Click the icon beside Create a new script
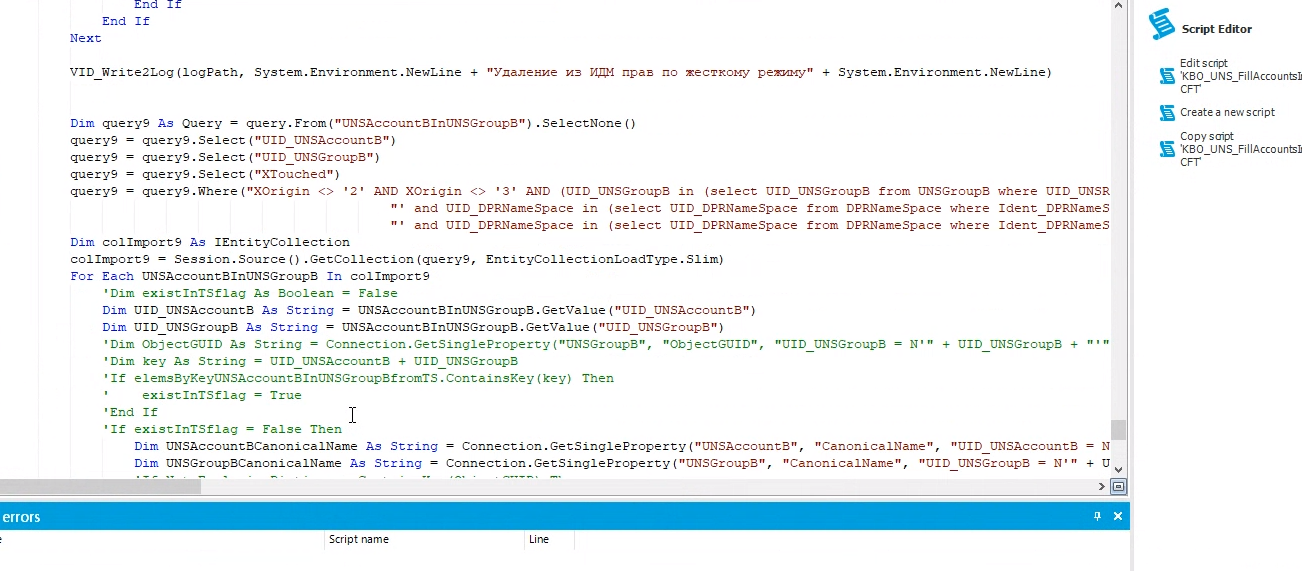The height and width of the screenshot is (571, 1302). (x=1166, y=113)
